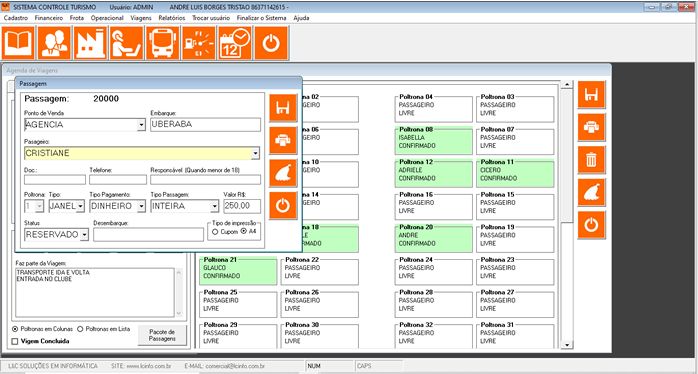Open the Financeiro menu
Screen dimensions: 698x374
pyautogui.click(x=49, y=18)
